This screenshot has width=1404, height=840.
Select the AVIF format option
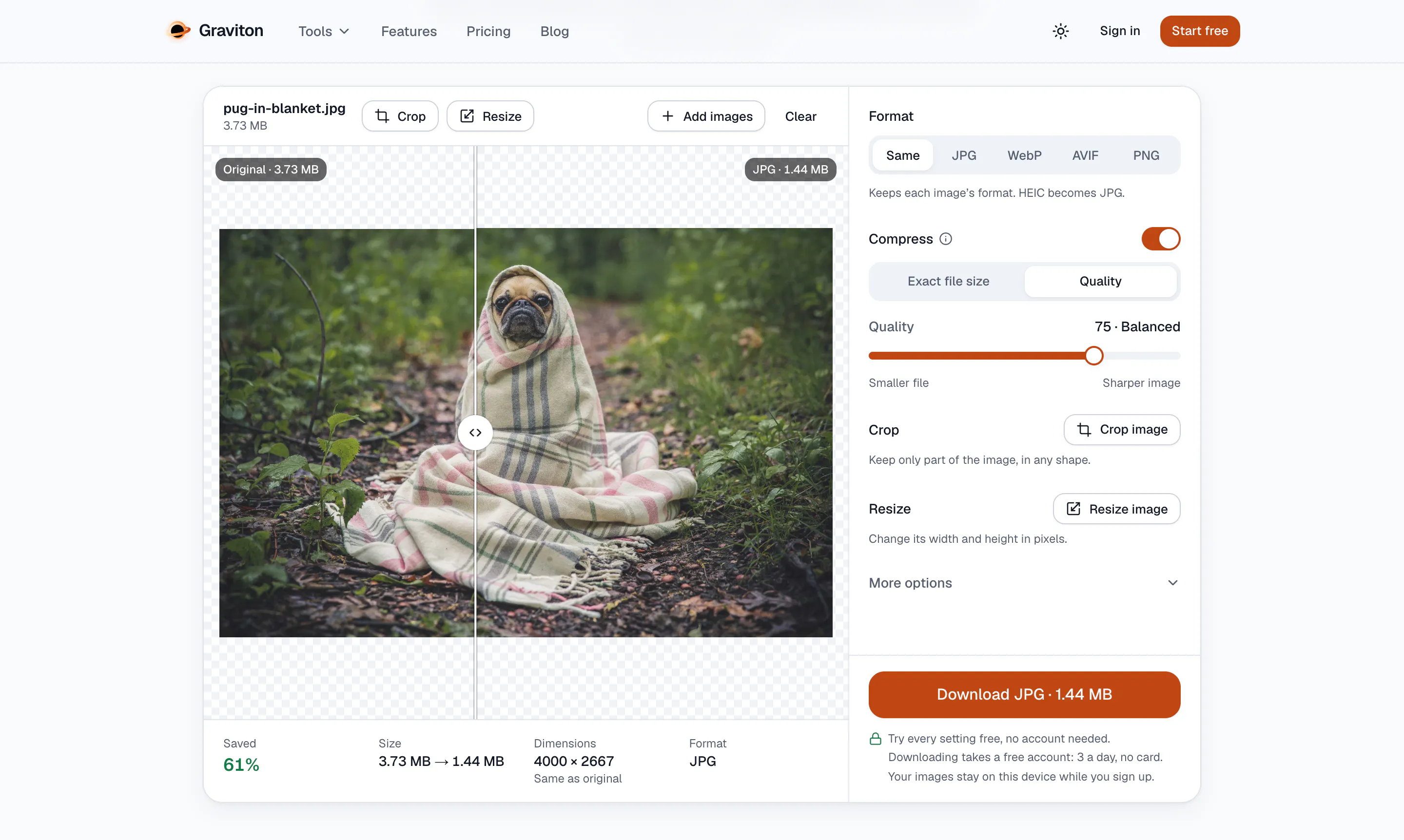click(1085, 155)
